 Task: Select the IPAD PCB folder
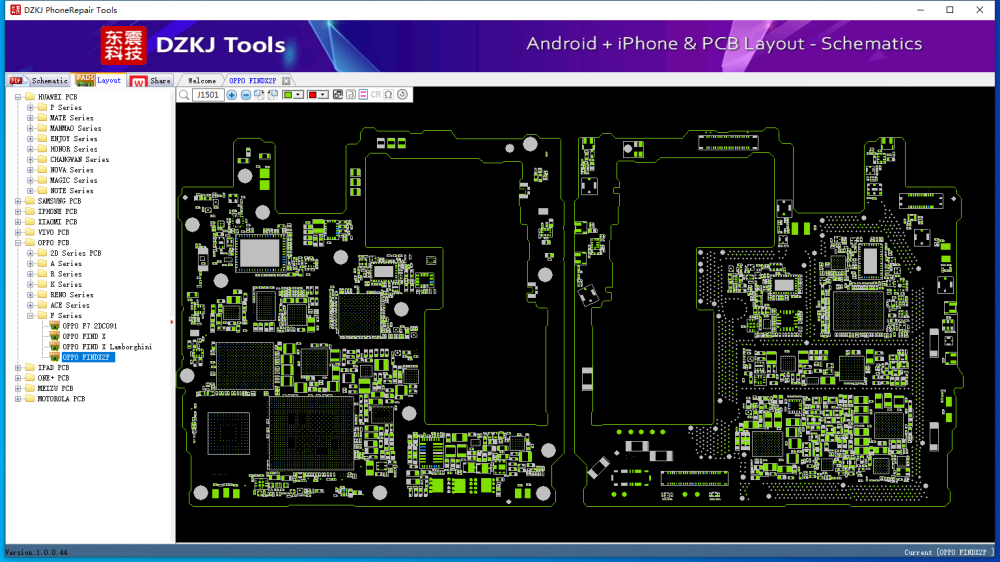[x=53, y=367]
